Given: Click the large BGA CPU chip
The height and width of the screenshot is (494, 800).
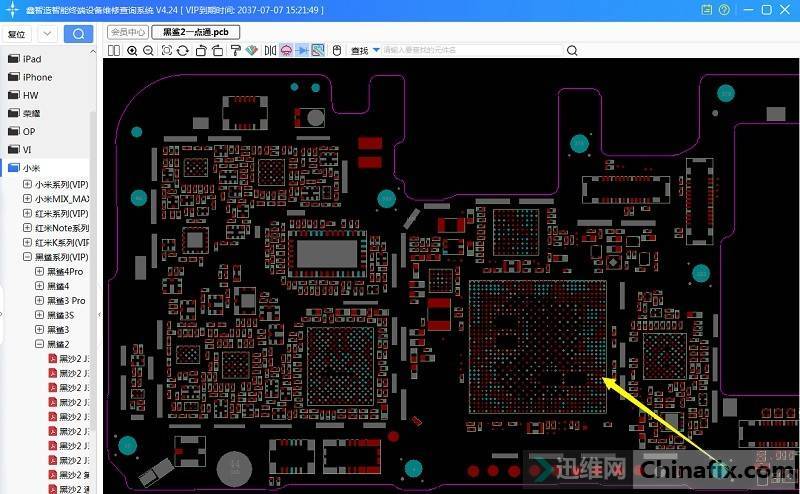Looking at the screenshot, I should [538, 347].
